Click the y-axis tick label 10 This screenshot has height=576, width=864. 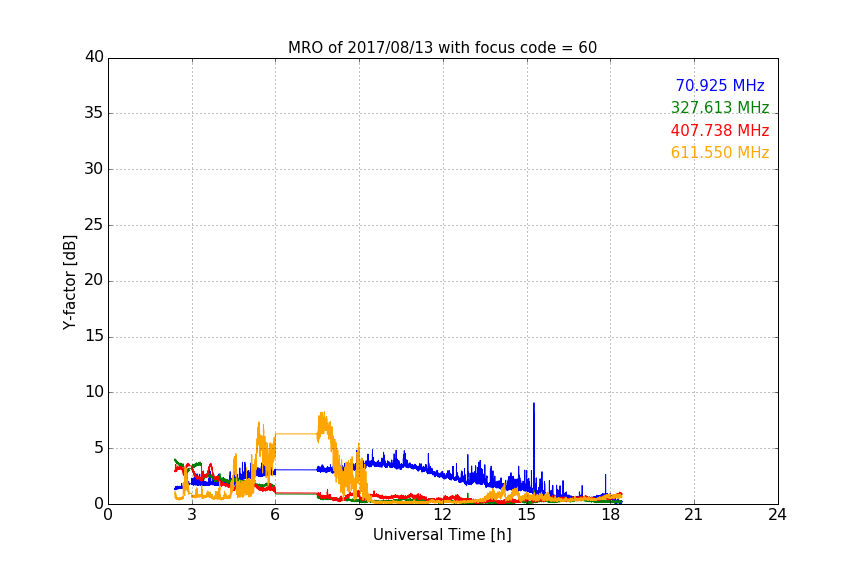[x=94, y=392]
